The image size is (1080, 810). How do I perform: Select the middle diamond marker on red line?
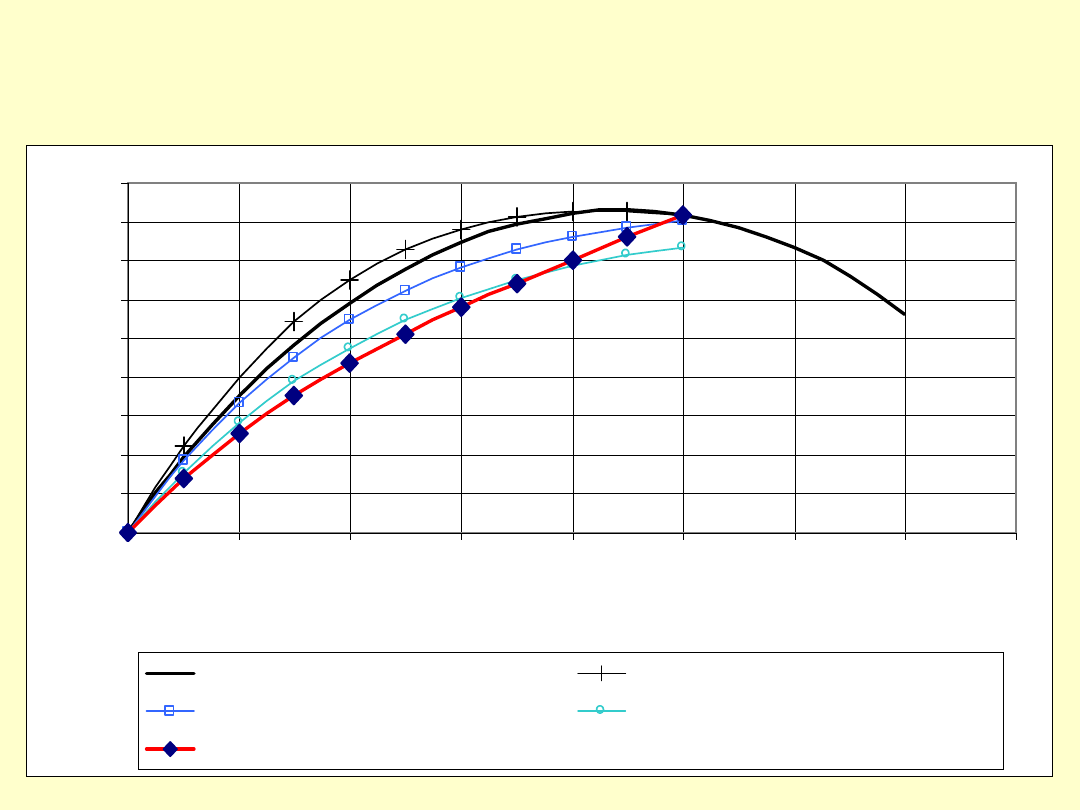click(x=405, y=334)
